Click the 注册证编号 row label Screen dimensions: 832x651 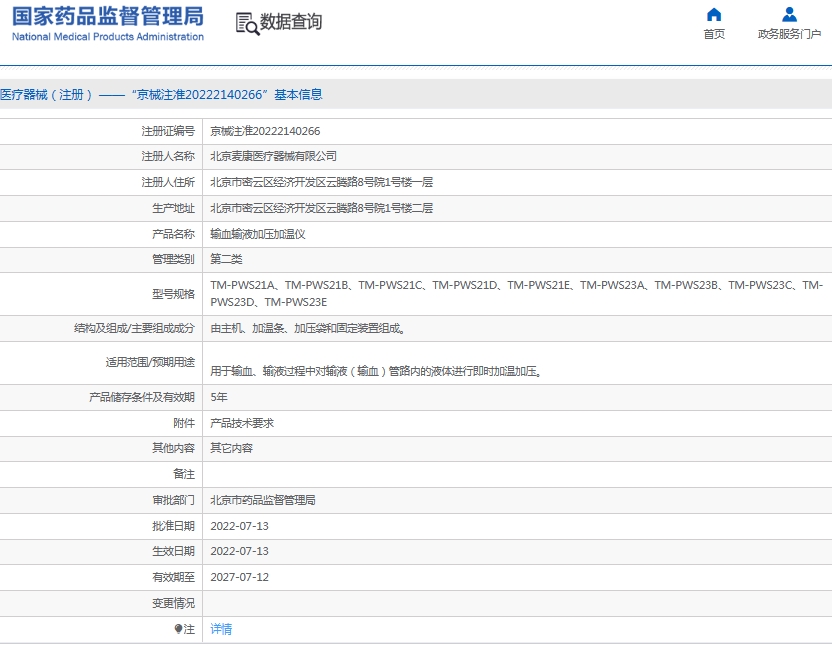point(168,131)
